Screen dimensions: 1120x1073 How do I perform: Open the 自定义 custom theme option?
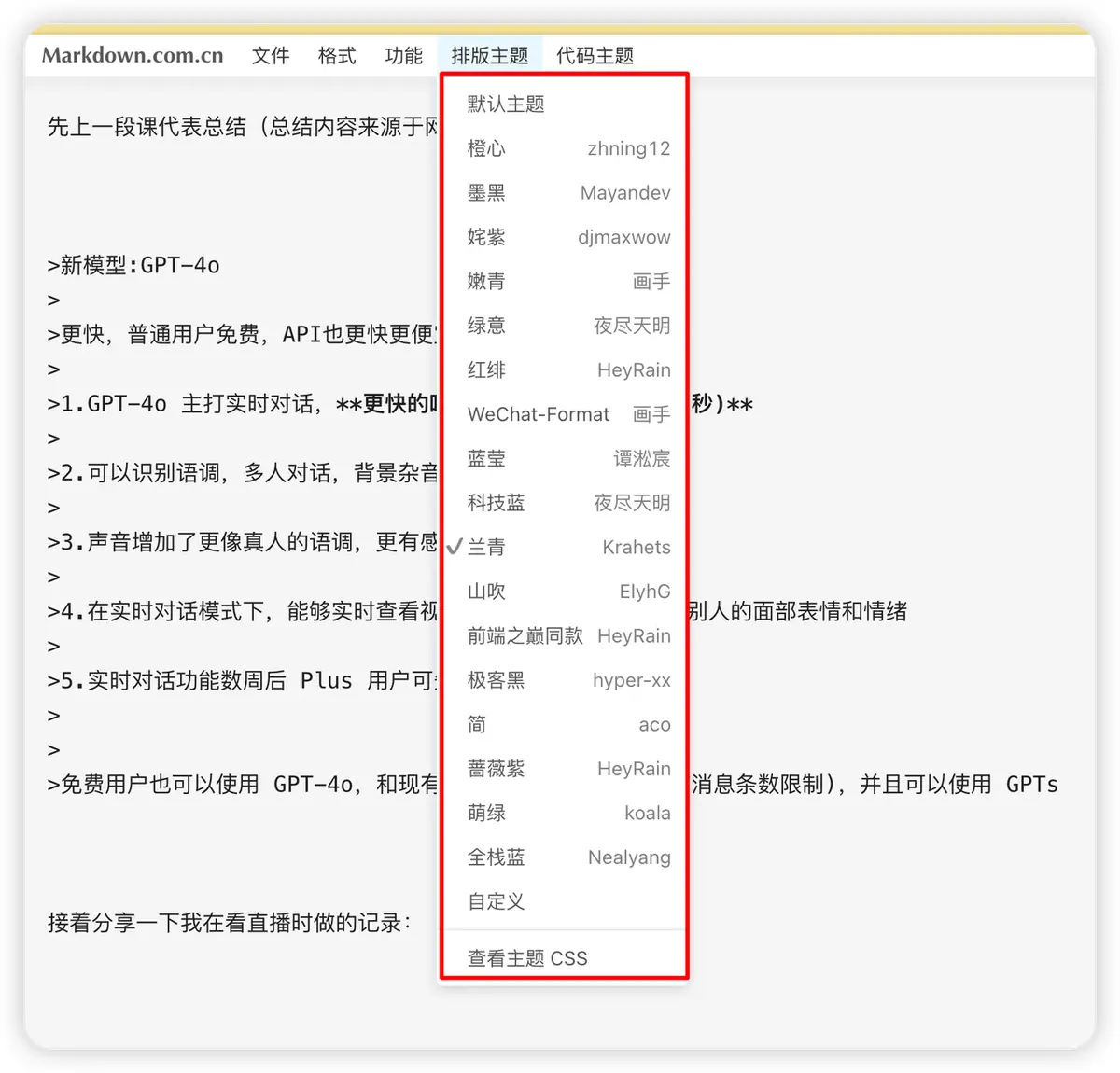tap(565, 901)
